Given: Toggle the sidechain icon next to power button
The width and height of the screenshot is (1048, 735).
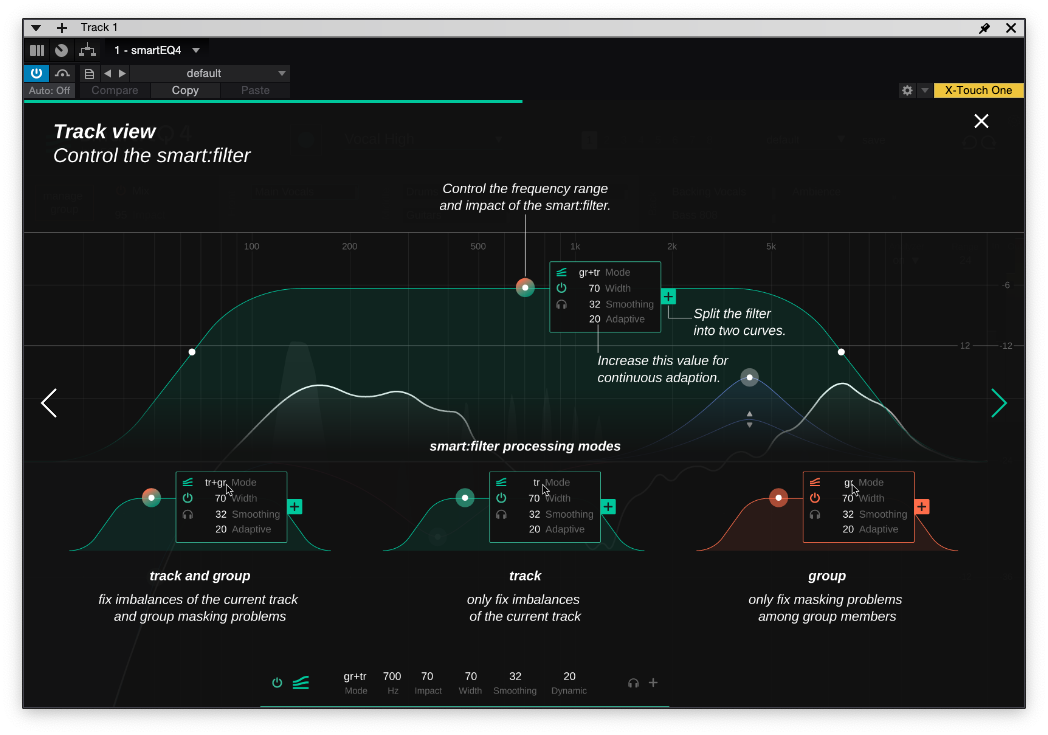Looking at the screenshot, I should click(62, 73).
